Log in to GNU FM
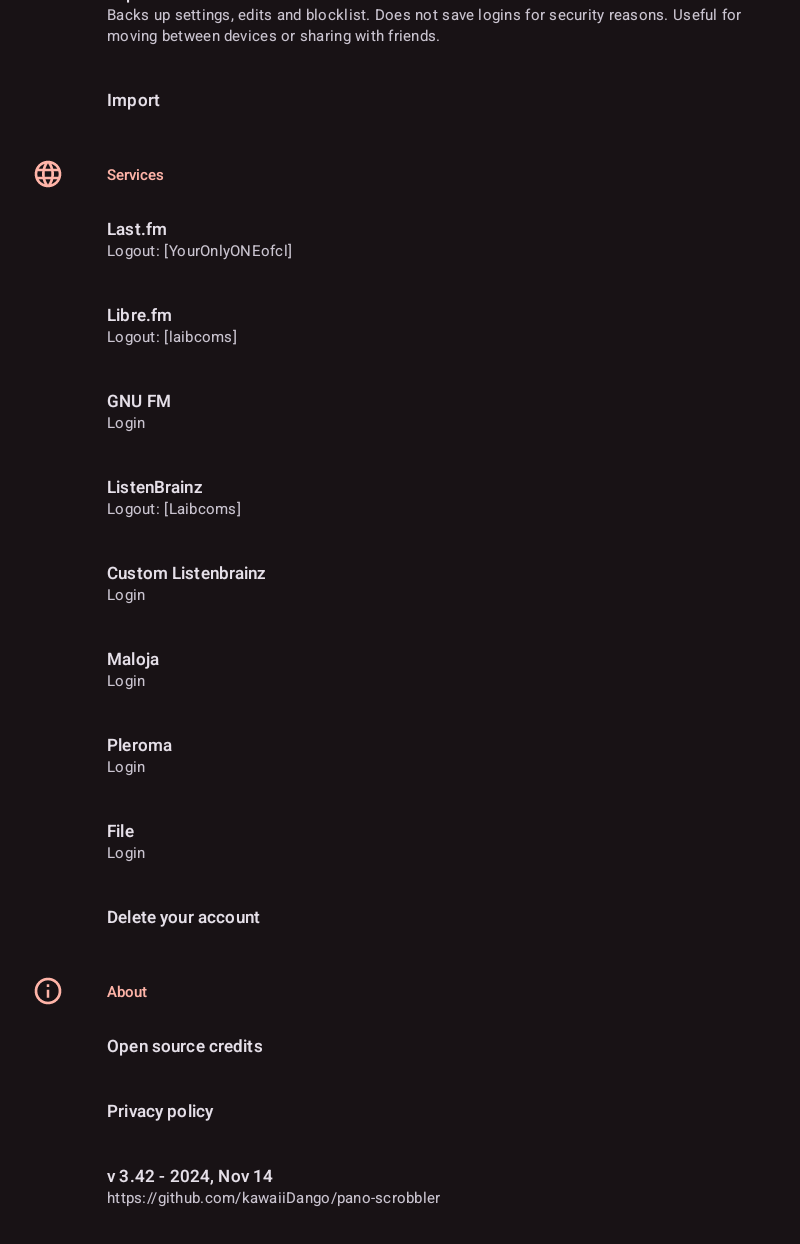 pos(126,423)
